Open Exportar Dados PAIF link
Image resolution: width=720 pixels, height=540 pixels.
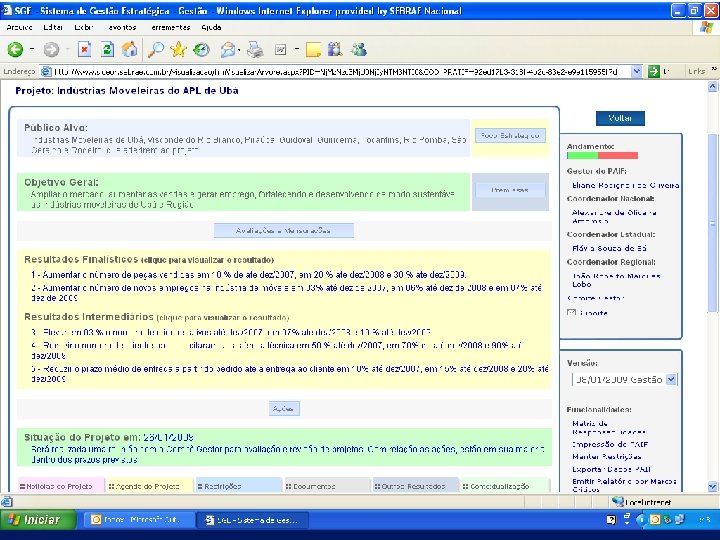611,469
